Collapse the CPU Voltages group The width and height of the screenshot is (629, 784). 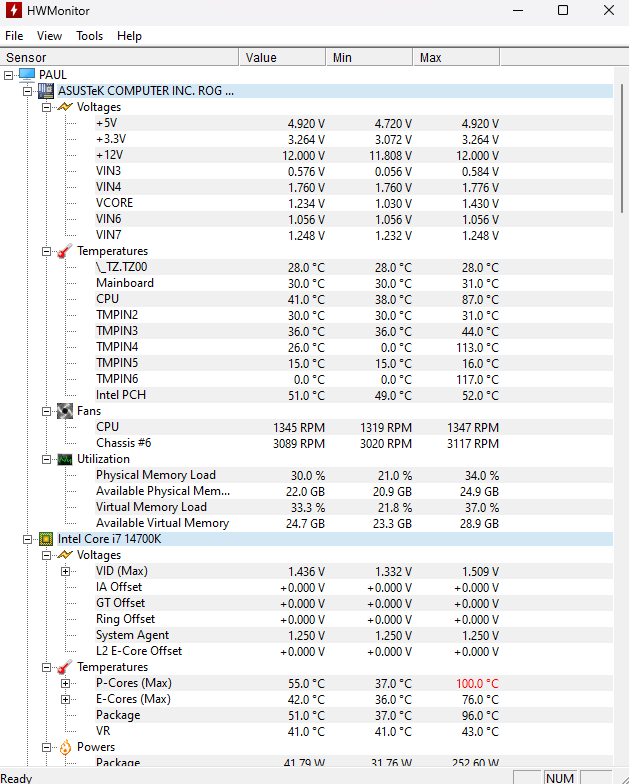(x=46, y=555)
